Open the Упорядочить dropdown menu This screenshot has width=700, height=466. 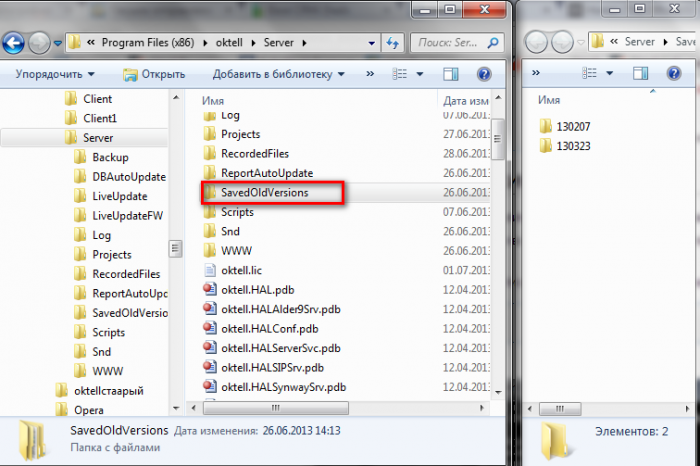55,75
